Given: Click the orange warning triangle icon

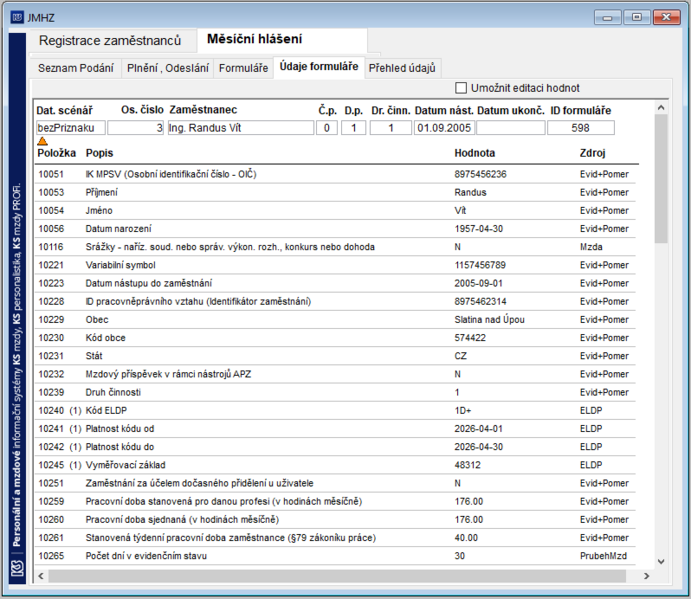Looking at the screenshot, I should tap(42, 141).
